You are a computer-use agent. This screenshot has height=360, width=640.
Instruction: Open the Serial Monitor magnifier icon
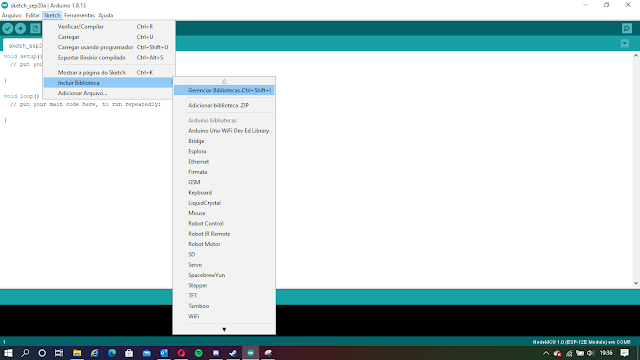tap(627, 28)
